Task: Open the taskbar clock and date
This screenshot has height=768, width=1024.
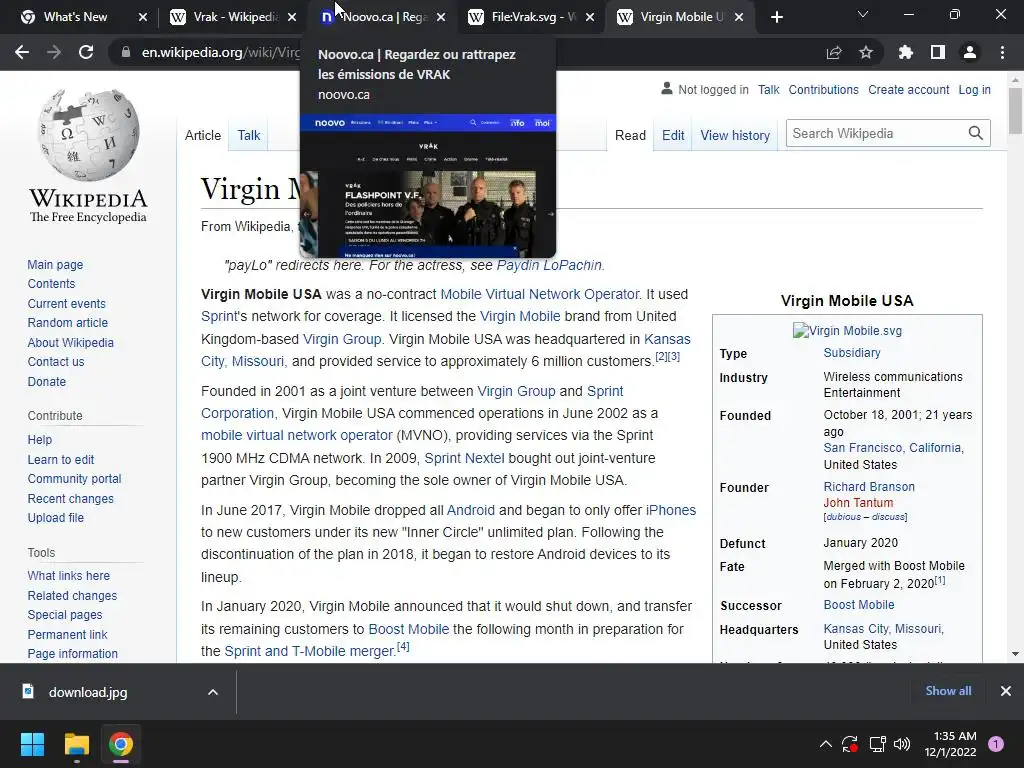Action: (x=951, y=744)
